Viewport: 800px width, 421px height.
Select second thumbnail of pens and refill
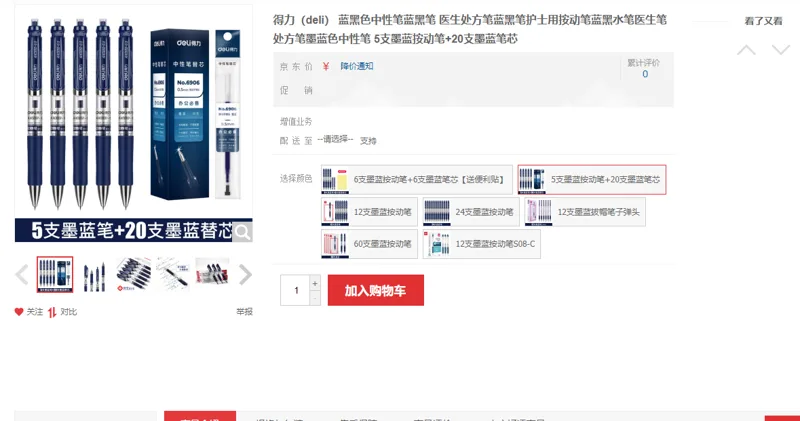(x=94, y=275)
